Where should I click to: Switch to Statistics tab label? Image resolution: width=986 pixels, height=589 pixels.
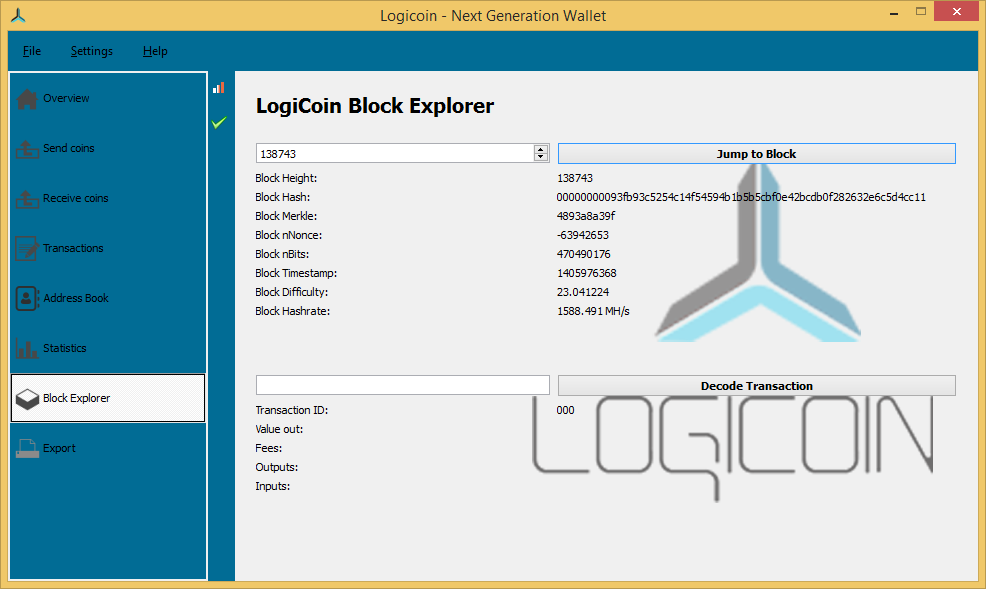coord(65,348)
